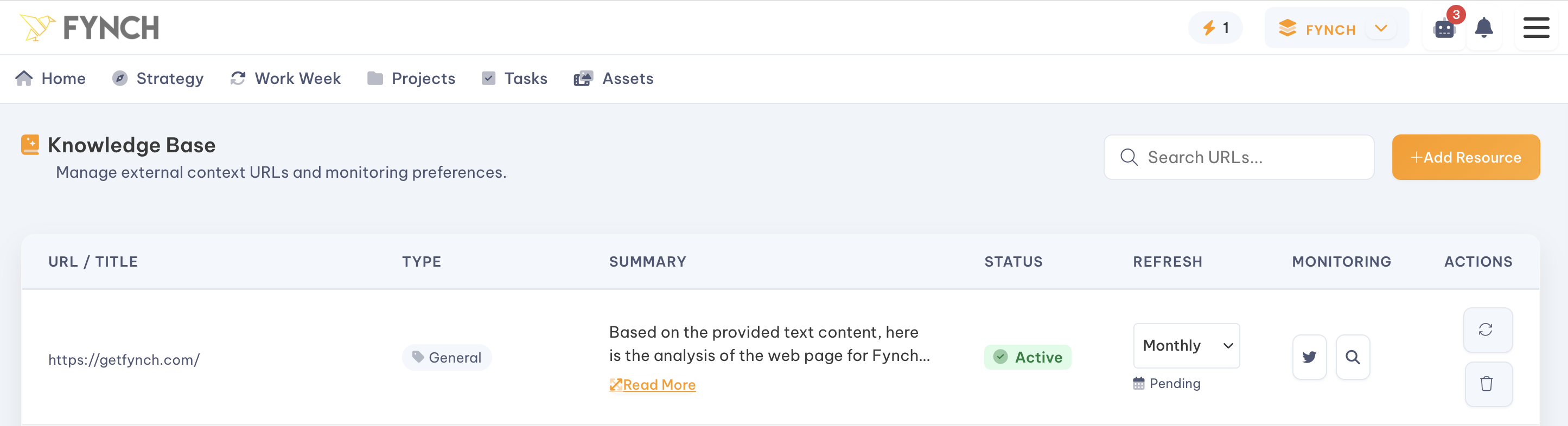Open the Monthly refresh dropdown
Image resolution: width=1568 pixels, height=426 pixels.
coord(1185,345)
